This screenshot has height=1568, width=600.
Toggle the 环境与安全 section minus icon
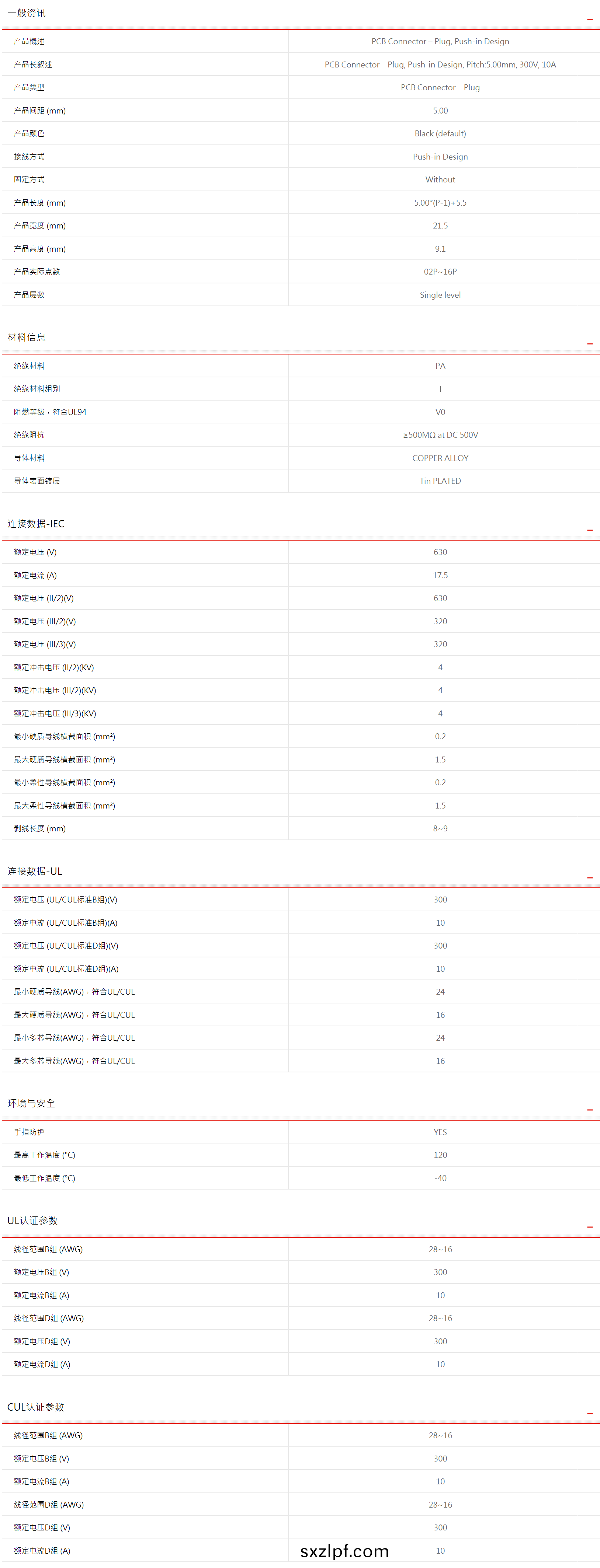click(x=589, y=1110)
